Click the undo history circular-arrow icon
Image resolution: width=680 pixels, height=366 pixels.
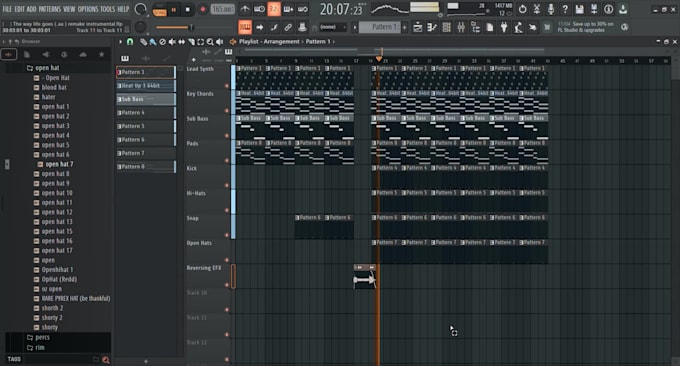[x=523, y=9]
